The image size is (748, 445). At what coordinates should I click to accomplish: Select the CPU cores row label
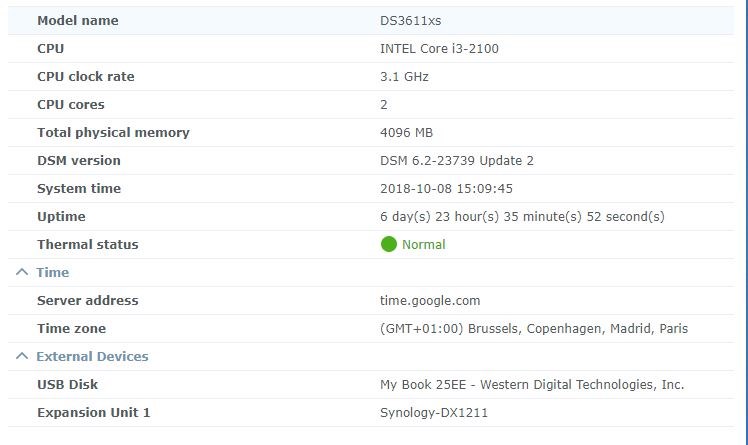[x=70, y=104]
